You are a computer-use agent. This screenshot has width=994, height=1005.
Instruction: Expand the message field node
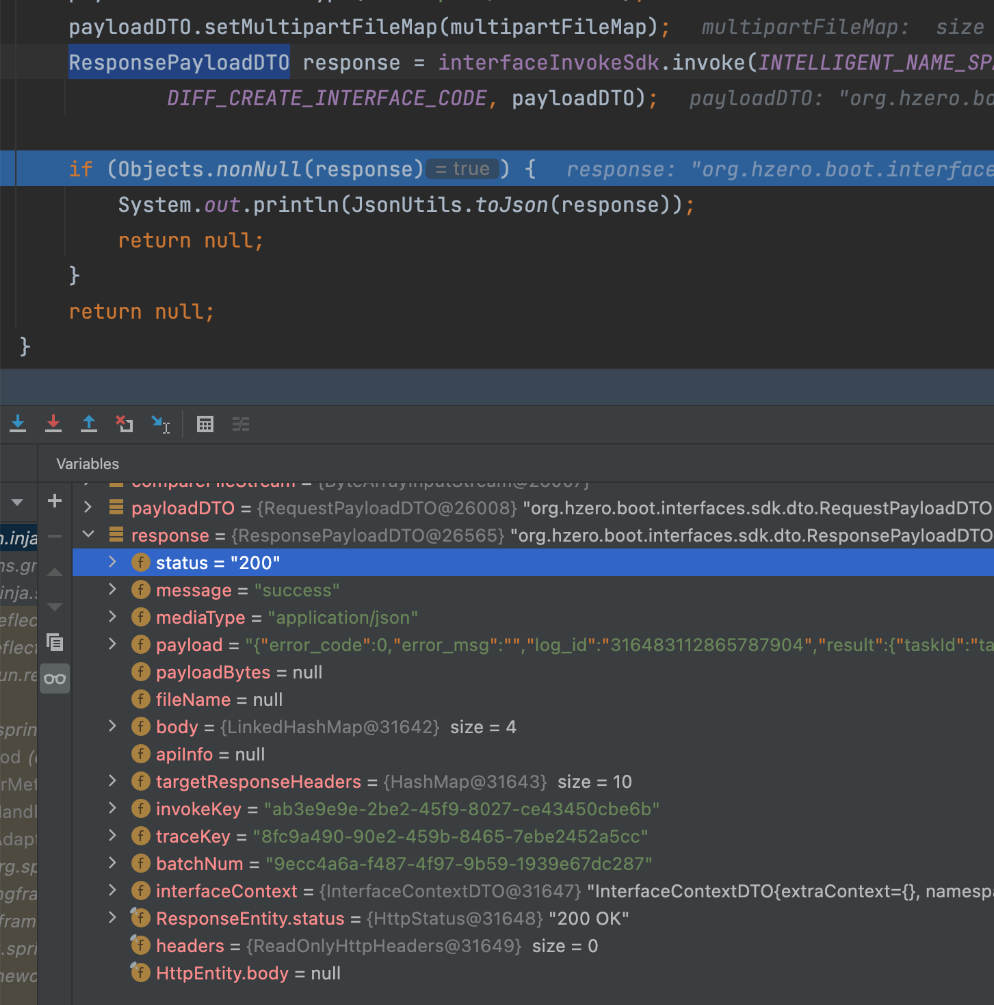point(113,589)
